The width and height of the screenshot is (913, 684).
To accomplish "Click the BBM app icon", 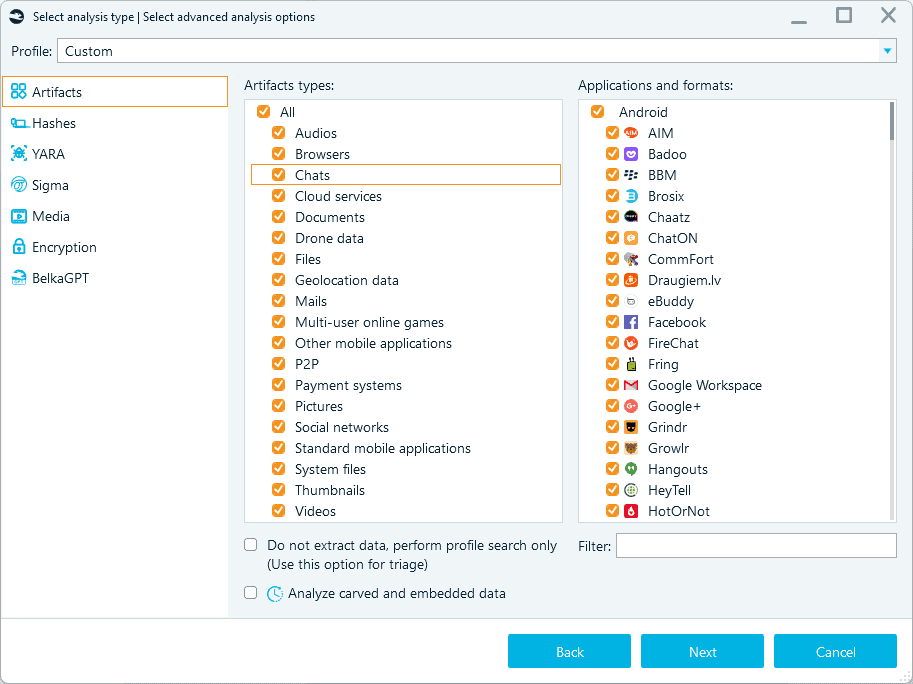I will coord(631,175).
